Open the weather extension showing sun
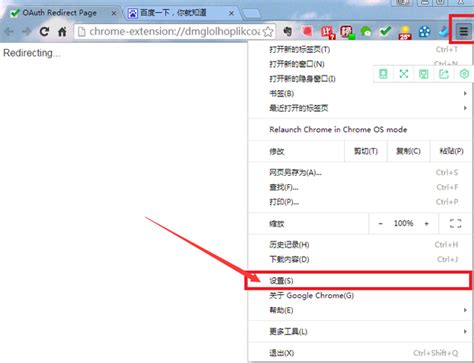The image size is (474, 363). (x=405, y=32)
